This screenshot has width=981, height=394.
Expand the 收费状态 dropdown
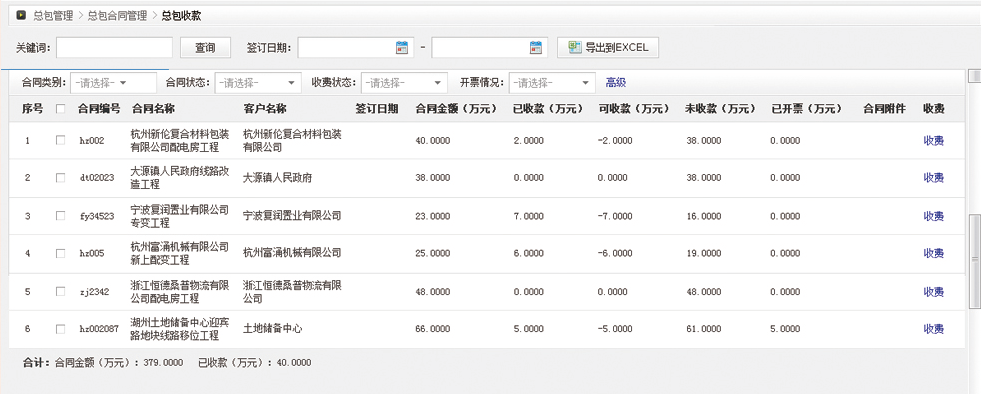(x=404, y=83)
